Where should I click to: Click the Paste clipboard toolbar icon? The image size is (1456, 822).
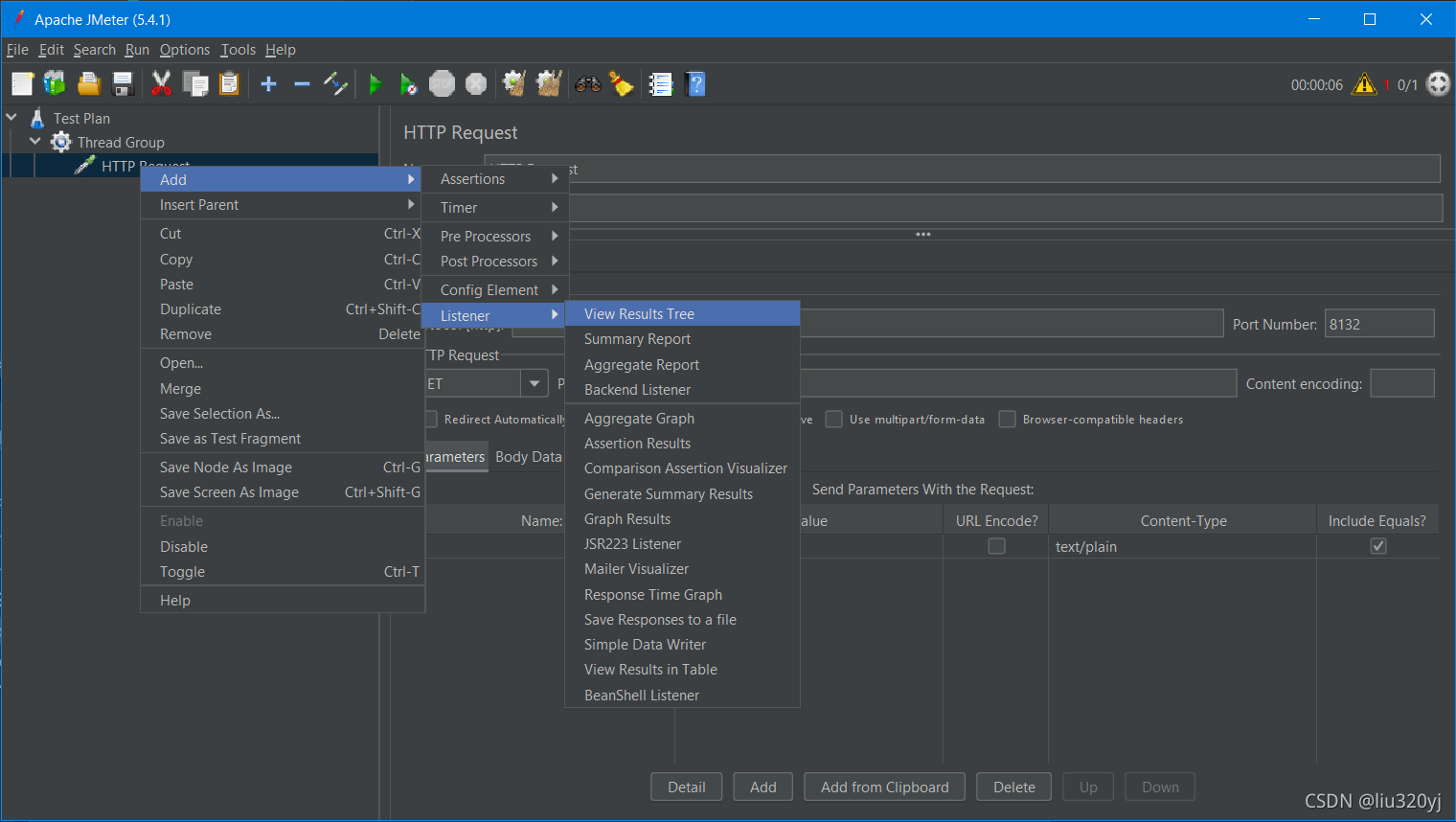click(x=229, y=84)
